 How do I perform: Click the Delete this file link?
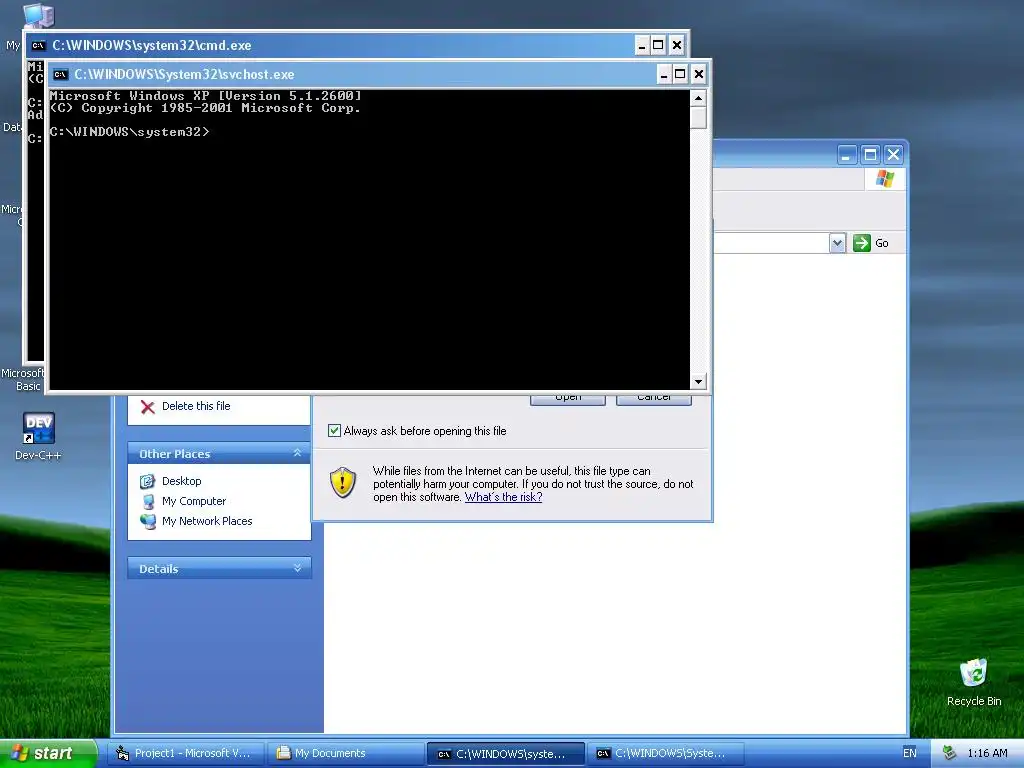(196, 406)
